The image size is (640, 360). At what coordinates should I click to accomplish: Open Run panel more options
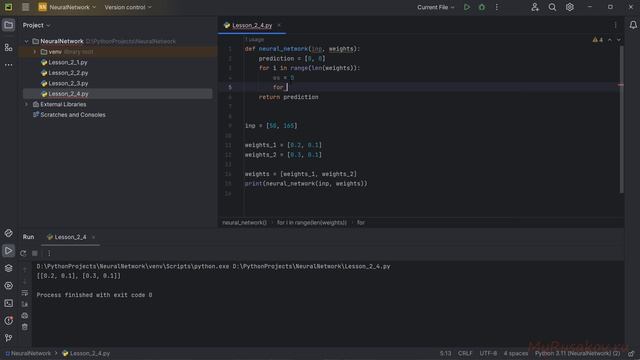49,253
